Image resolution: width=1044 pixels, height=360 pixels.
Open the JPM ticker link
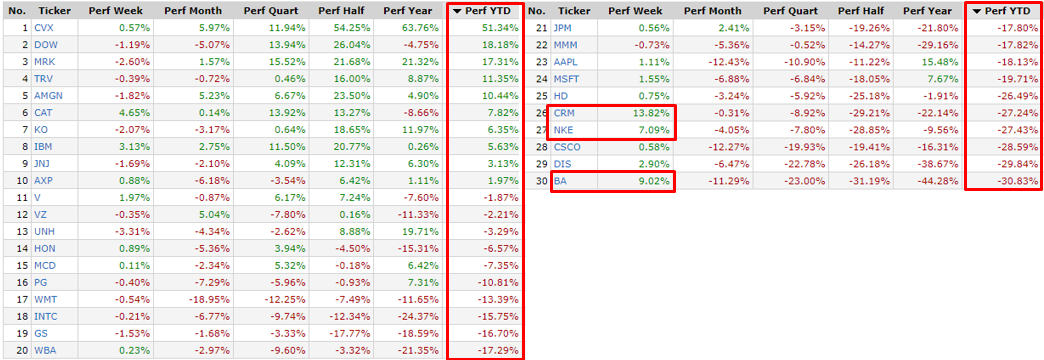tap(564, 28)
